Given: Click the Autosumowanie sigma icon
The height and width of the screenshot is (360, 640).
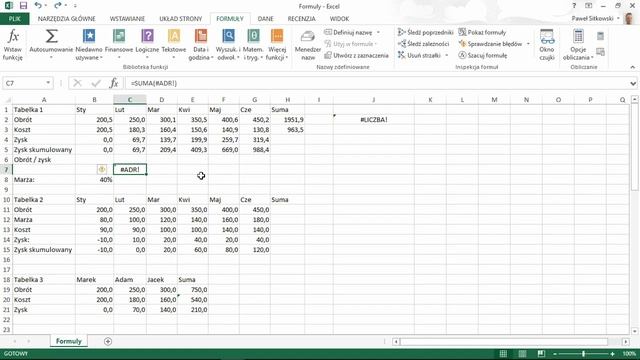Looking at the screenshot, I should click(51, 36).
